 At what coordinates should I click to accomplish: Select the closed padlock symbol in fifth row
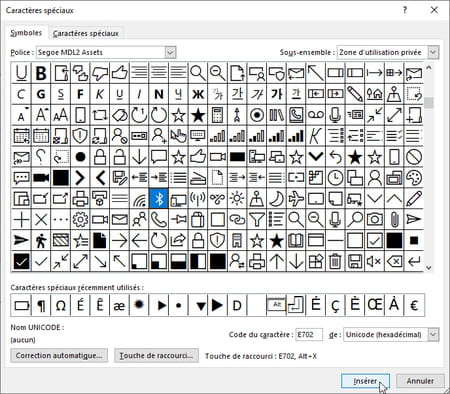pyautogui.click(x=100, y=157)
